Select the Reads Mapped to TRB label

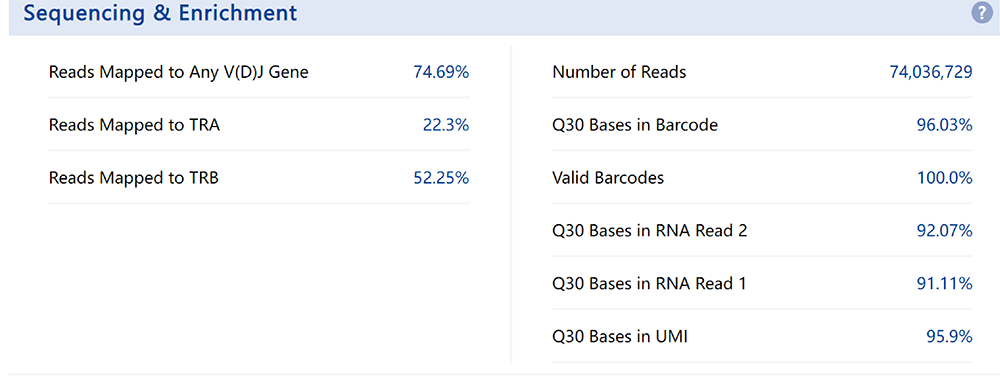134,179
